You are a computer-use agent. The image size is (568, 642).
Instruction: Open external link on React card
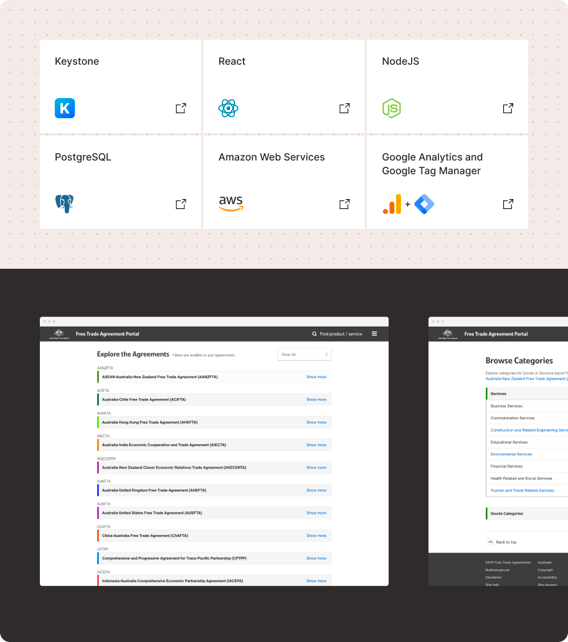344,108
